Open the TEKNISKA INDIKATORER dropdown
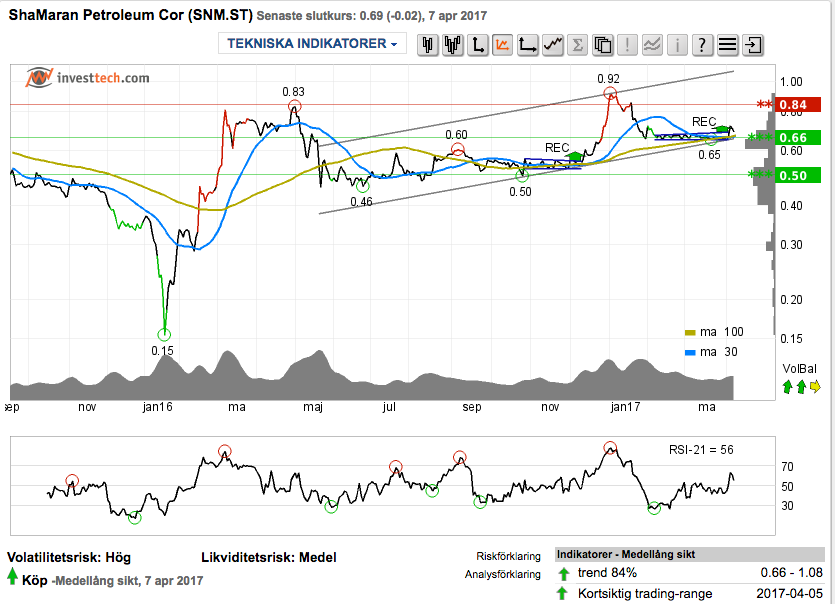This screenshot has height=604, width=835. tap(312, 44)
